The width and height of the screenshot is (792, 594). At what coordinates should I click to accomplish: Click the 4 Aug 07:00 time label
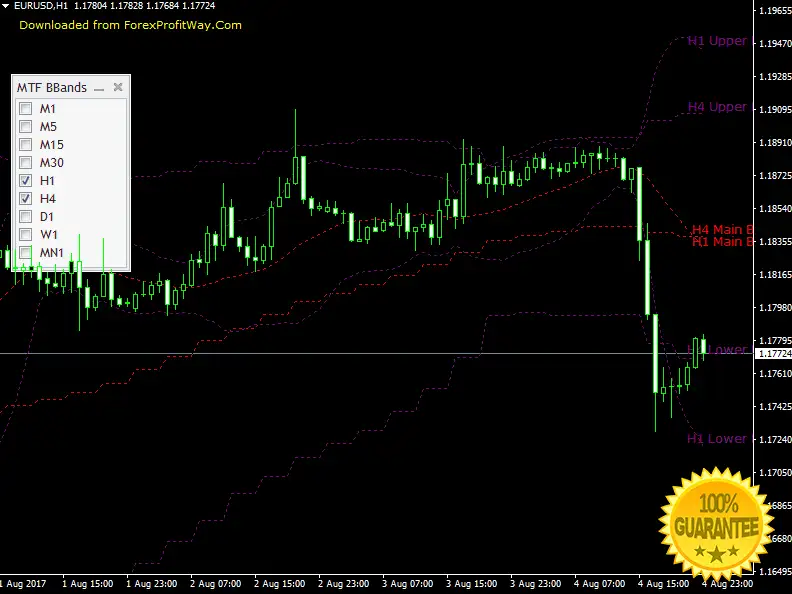coord(600,584)
